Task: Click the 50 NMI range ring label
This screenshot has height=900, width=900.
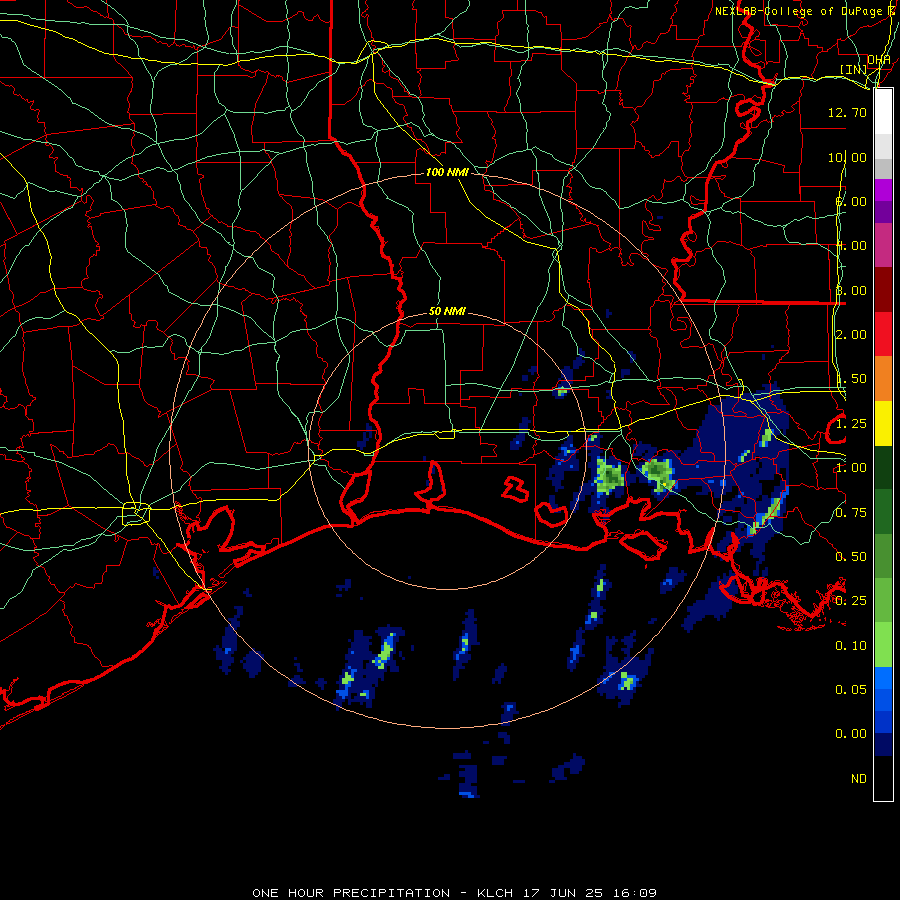Action: point(447,312)
